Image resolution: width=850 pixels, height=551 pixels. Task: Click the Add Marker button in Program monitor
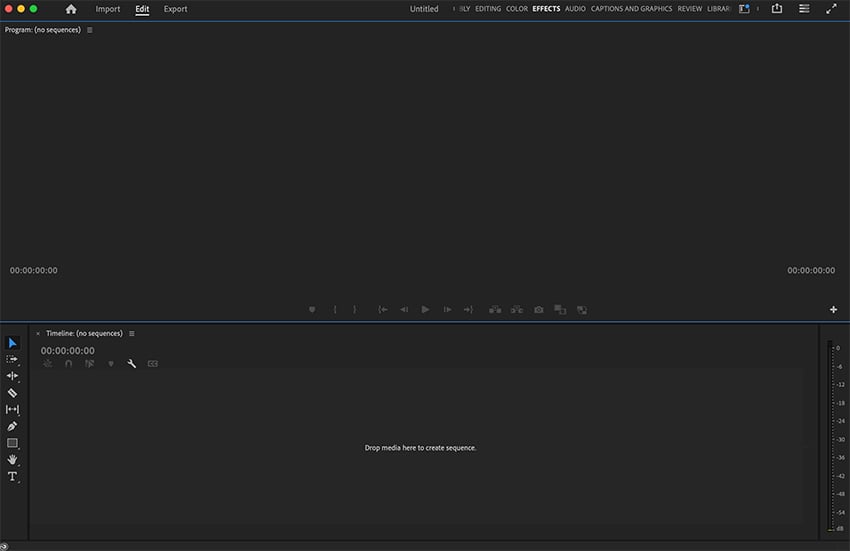pos(312,310)
